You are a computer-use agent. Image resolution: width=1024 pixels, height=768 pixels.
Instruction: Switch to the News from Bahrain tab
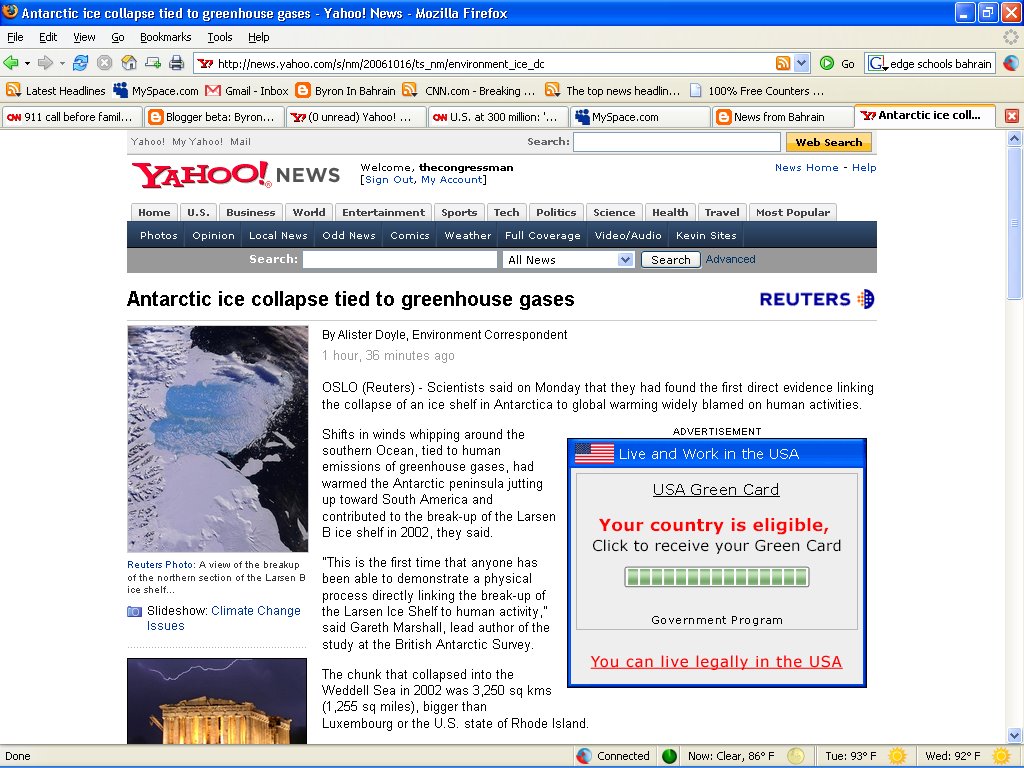click(x=782, y=117)
